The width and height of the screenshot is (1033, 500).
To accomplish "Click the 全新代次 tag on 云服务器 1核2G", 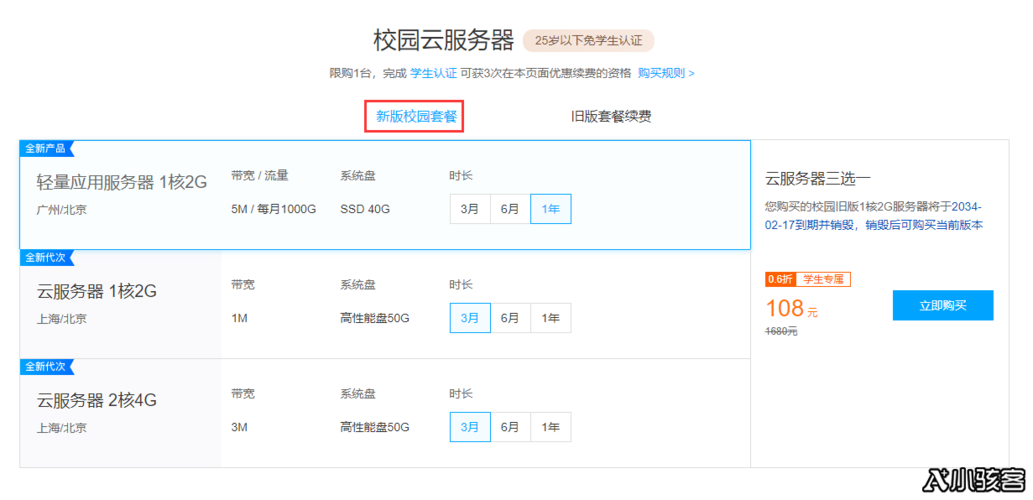I will (x=46, y=258).
